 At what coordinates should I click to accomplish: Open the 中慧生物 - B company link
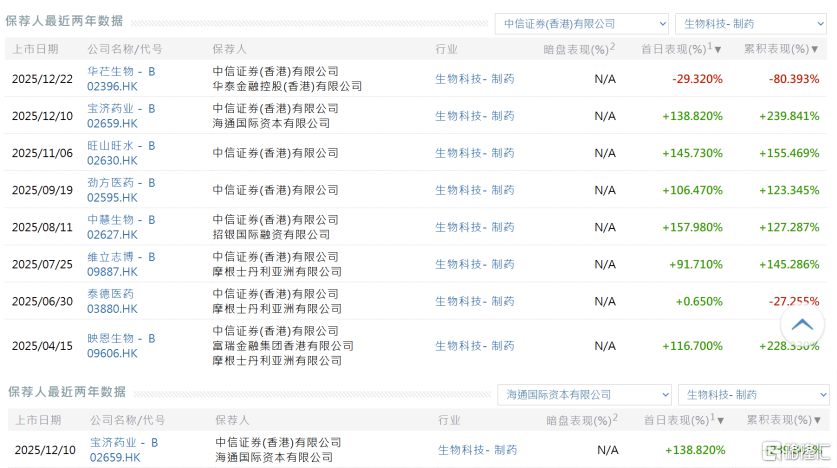coord(121,219)
